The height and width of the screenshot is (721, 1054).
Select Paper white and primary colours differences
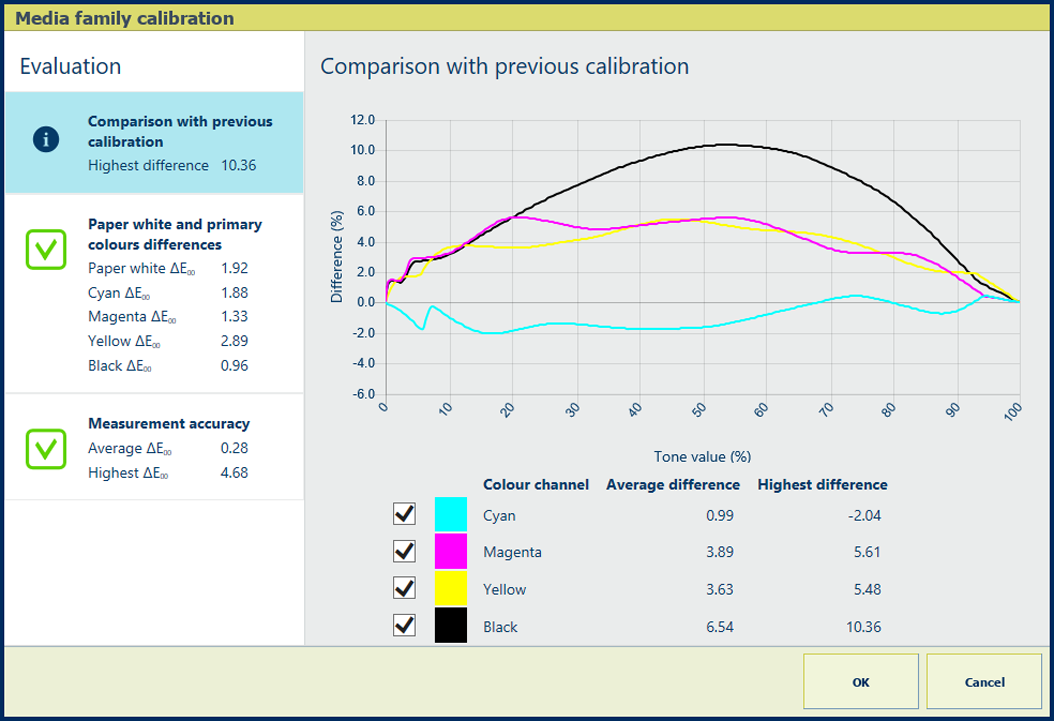174,234
